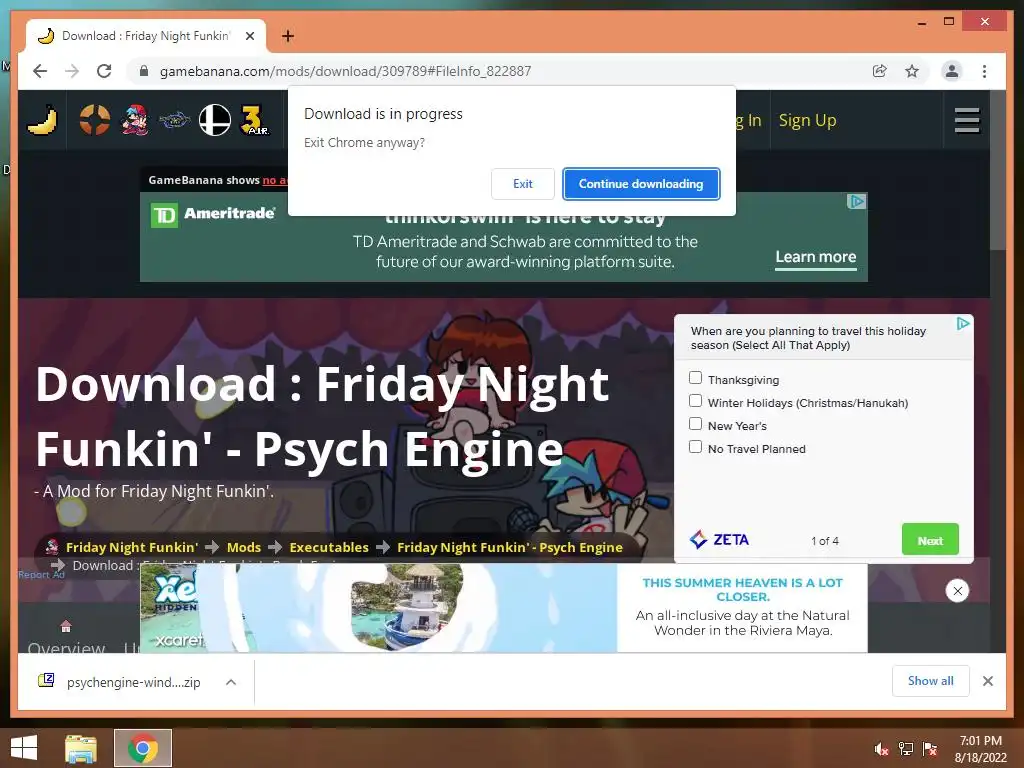Screen dimensions: 1024x768
Task: Open the game icon left of Smash Bros
Action: [x=174, y=120]
